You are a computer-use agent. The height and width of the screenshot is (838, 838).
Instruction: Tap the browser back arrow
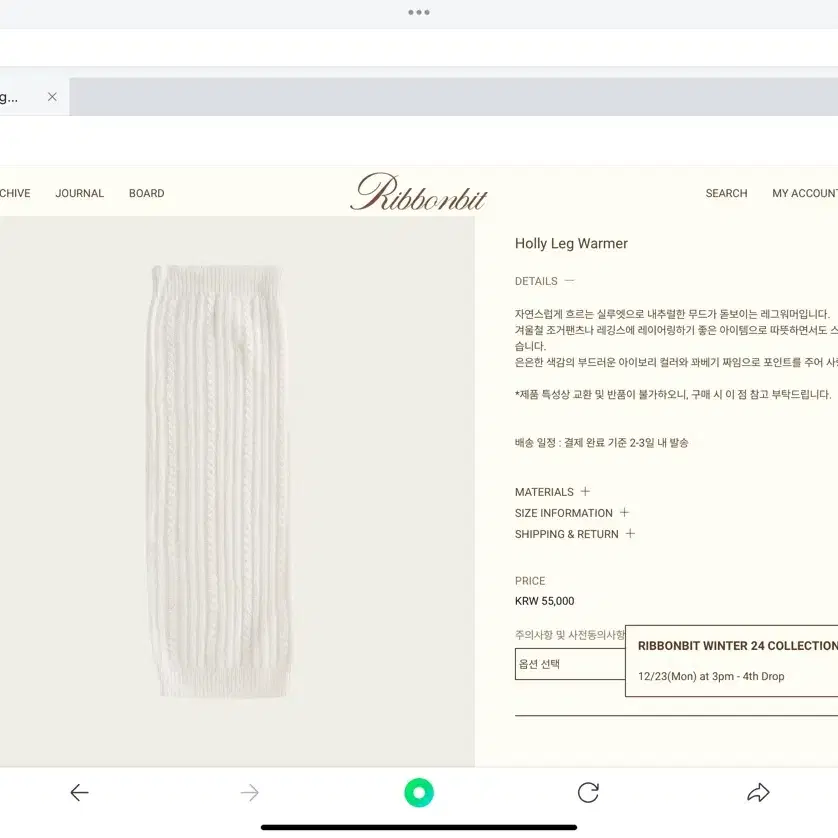click(x=79, y=793)
